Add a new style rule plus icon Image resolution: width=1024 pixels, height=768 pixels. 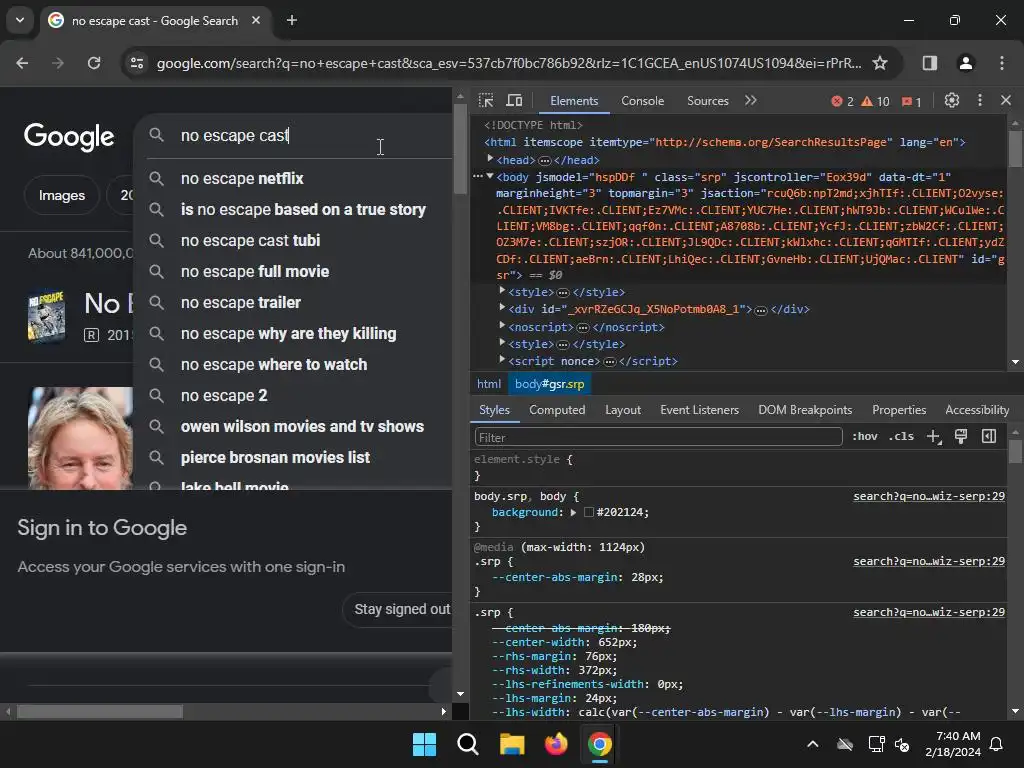[x=934, y=437]
